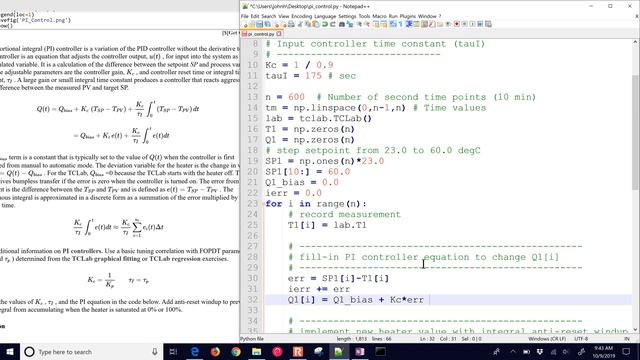Open the Action Center notification icon
The width and height of the screenshot is (640, 360).
point(626,351)
